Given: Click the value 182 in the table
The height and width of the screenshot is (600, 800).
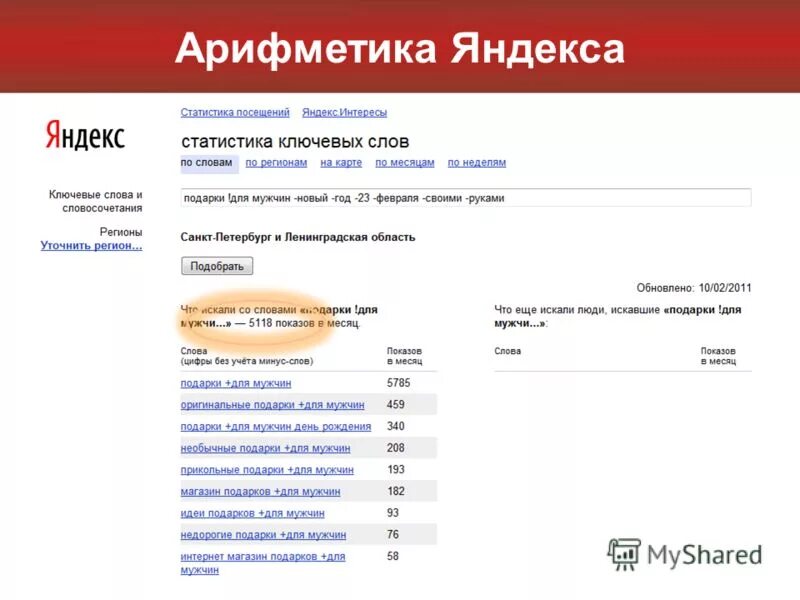Looking at the screenshot, I should click(396, 491).
